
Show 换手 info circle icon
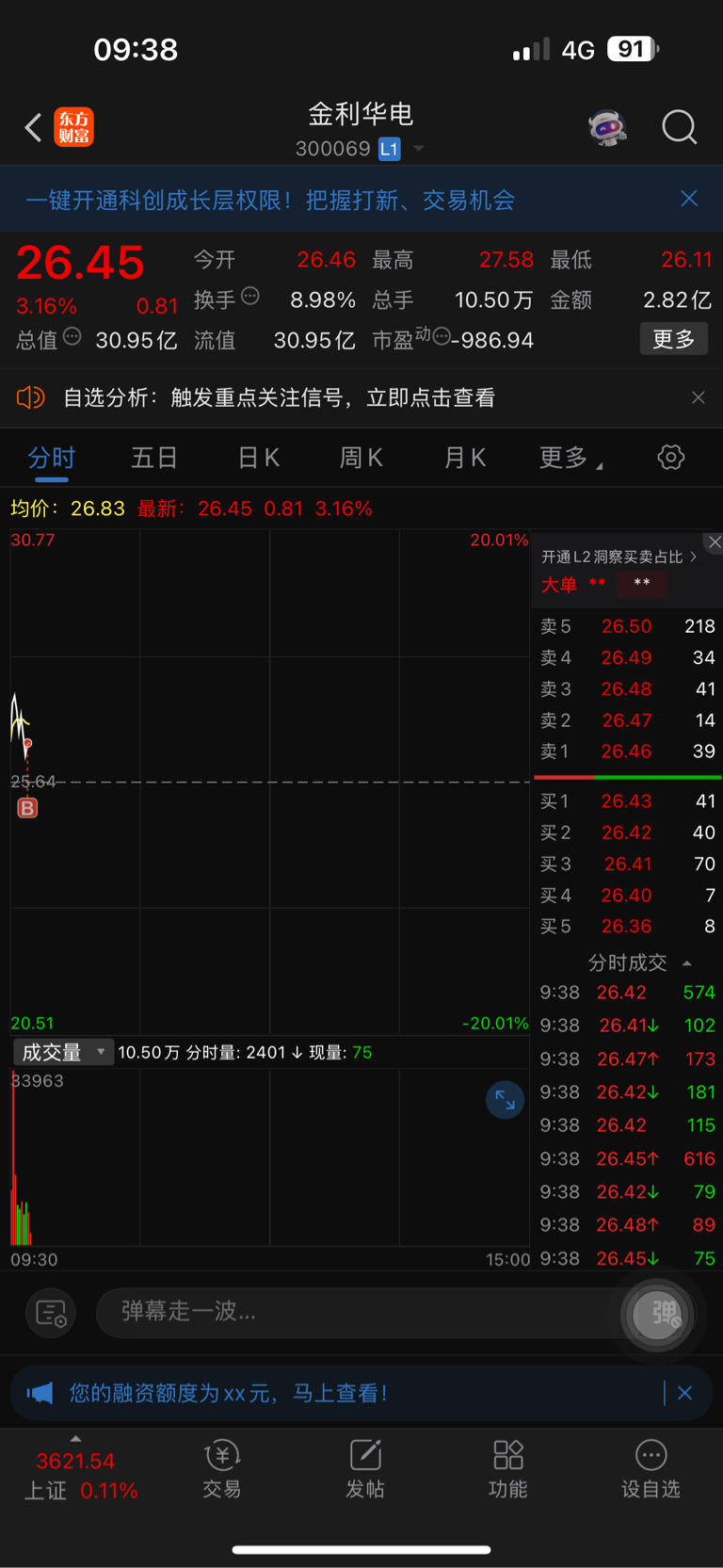(250, 297)
